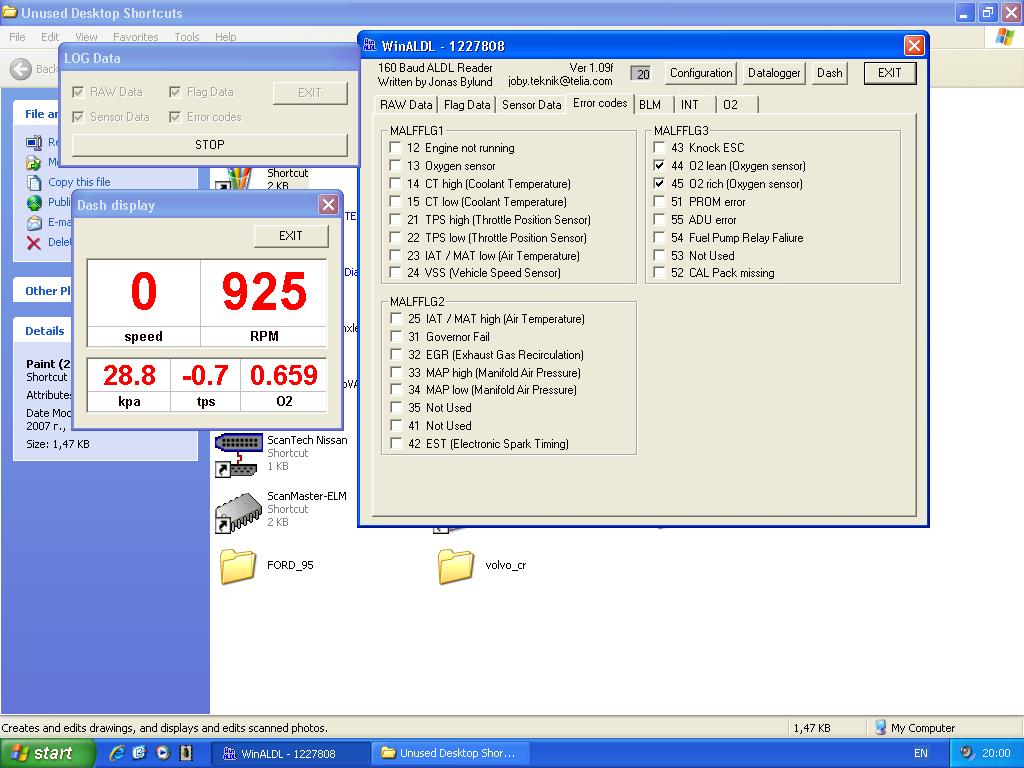Uncheck code 45 O2 rich
Screen dimensions: 1024x768
659,184
